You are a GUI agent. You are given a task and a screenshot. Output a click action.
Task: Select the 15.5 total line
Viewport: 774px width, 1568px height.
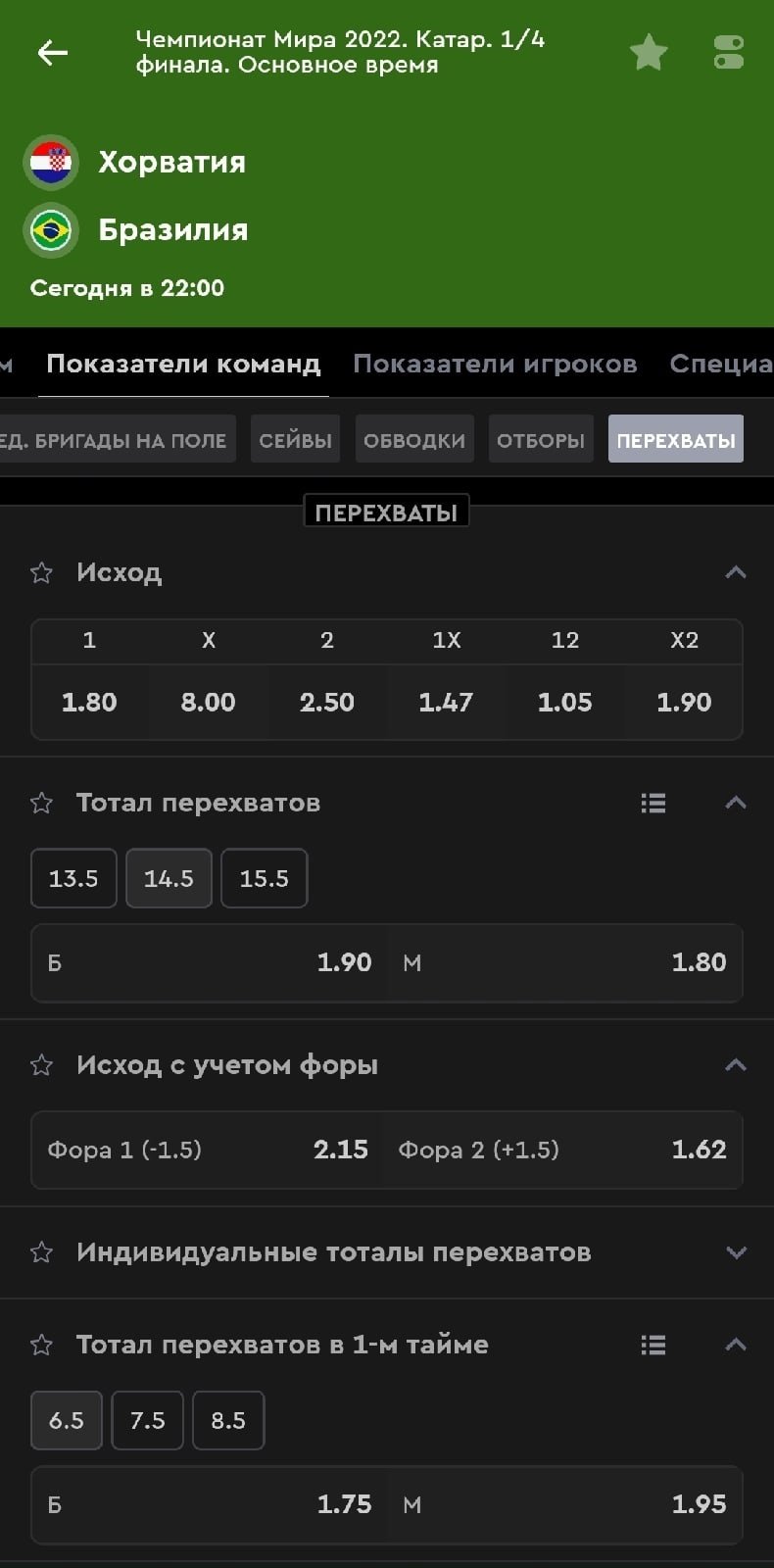point(265,878)
